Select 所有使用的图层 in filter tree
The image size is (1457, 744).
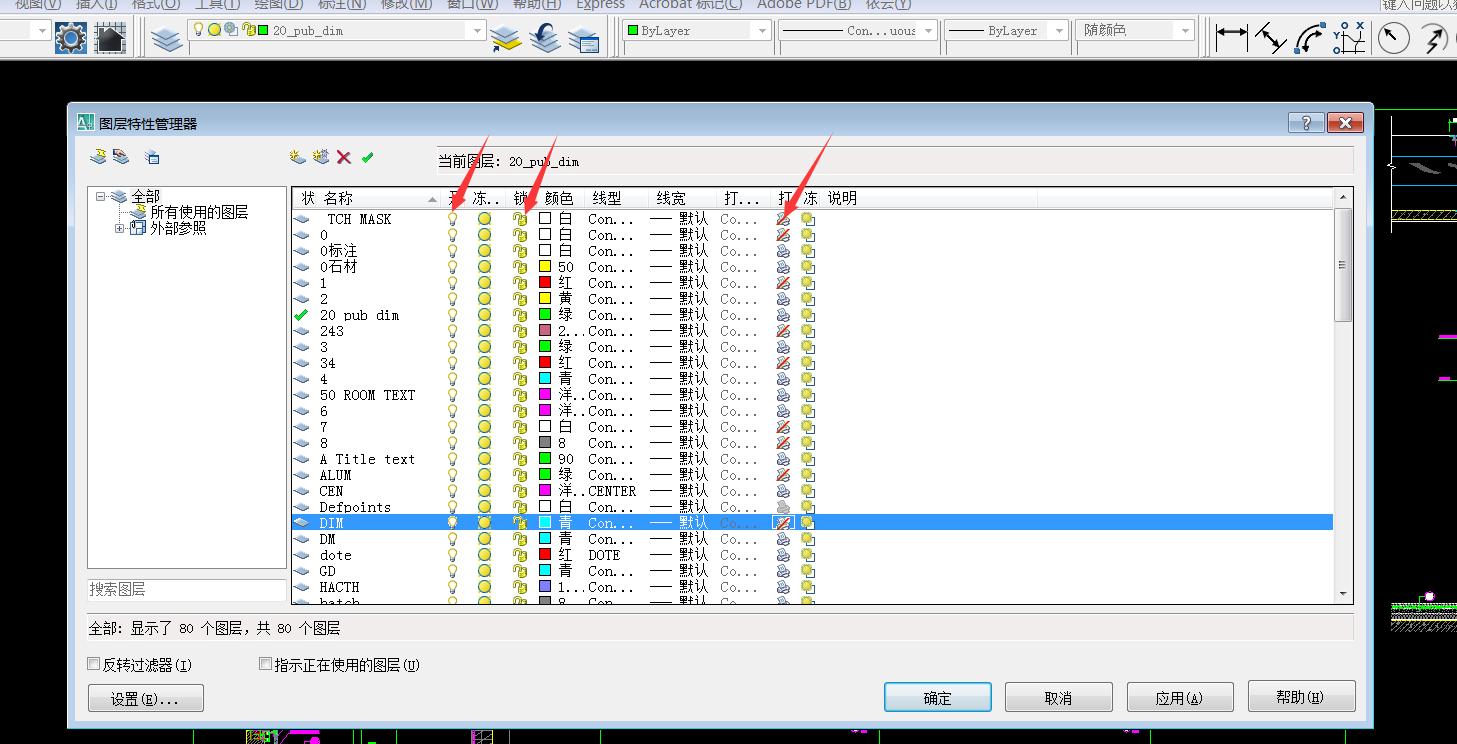tap(199, 212)
